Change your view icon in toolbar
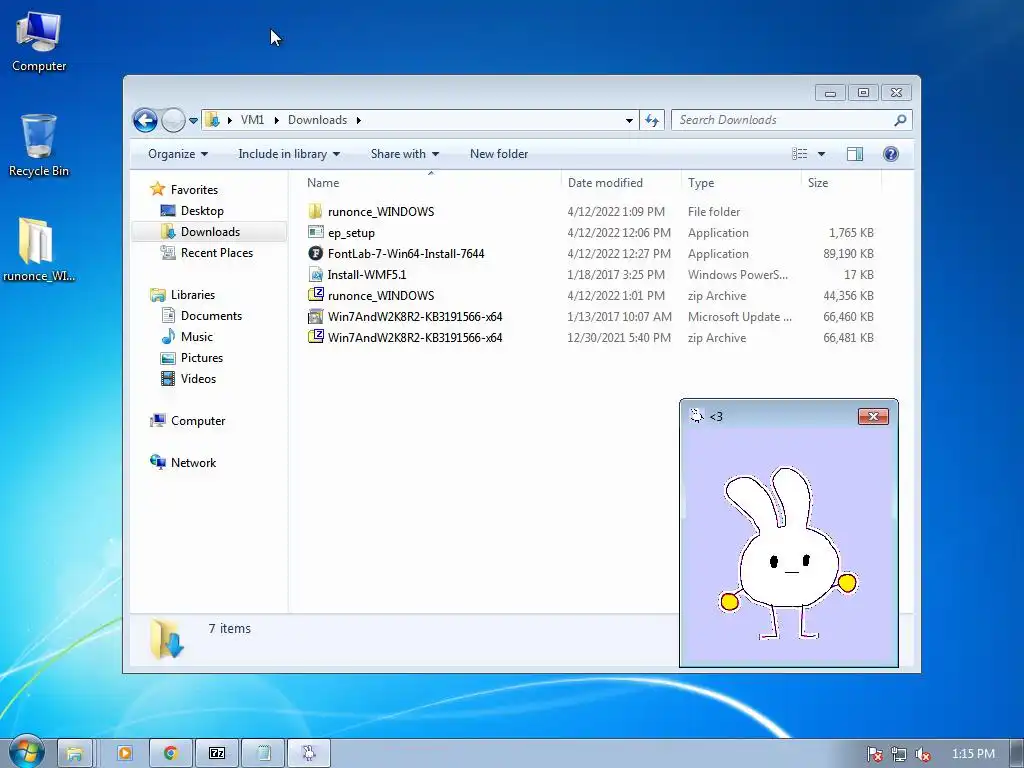1024x768 pixels. [799, 154]
